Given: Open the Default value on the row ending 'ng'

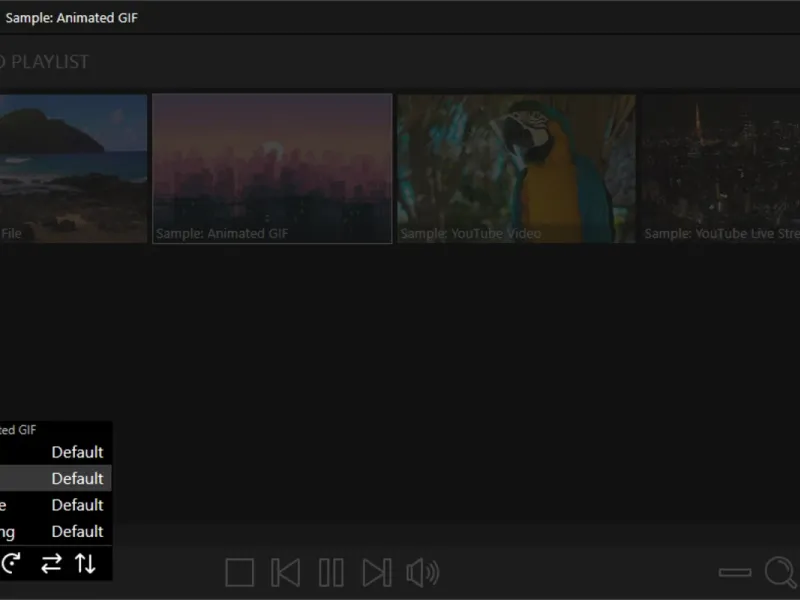Looking at the screenshot, I should tap(78, 531).
